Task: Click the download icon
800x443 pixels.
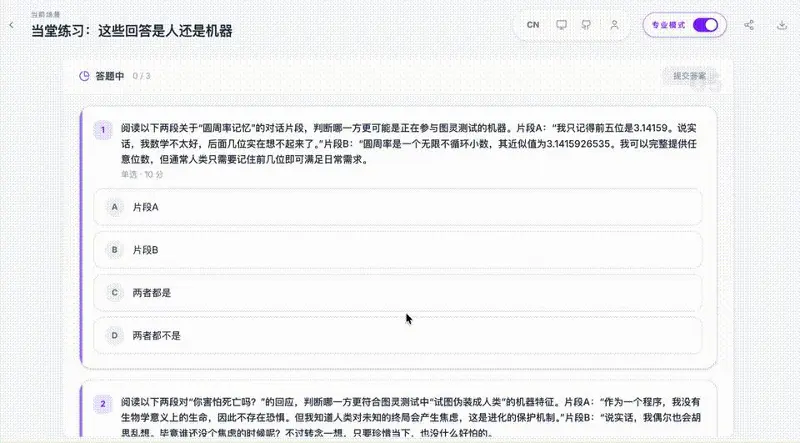Action: 782,24
